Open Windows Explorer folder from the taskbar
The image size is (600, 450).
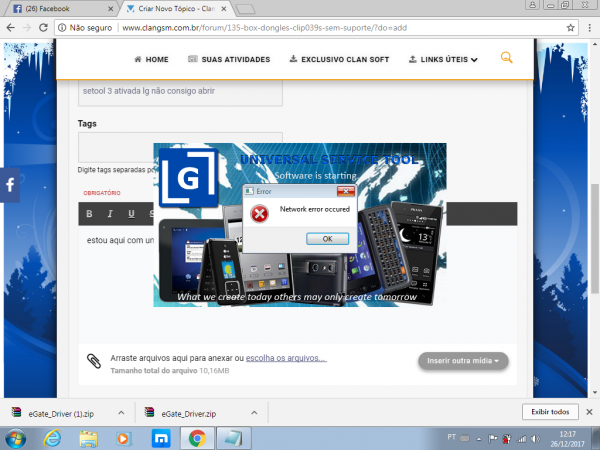[88, 439]
